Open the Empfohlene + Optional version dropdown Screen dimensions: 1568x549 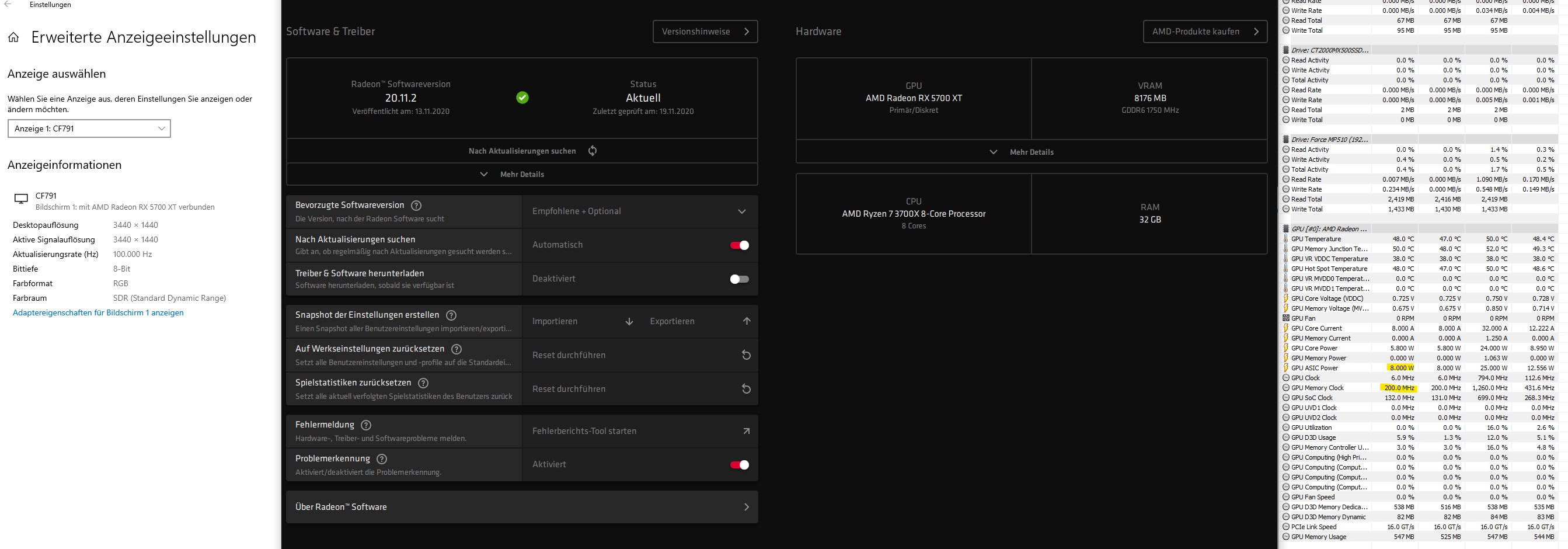(x=640, y=212)
